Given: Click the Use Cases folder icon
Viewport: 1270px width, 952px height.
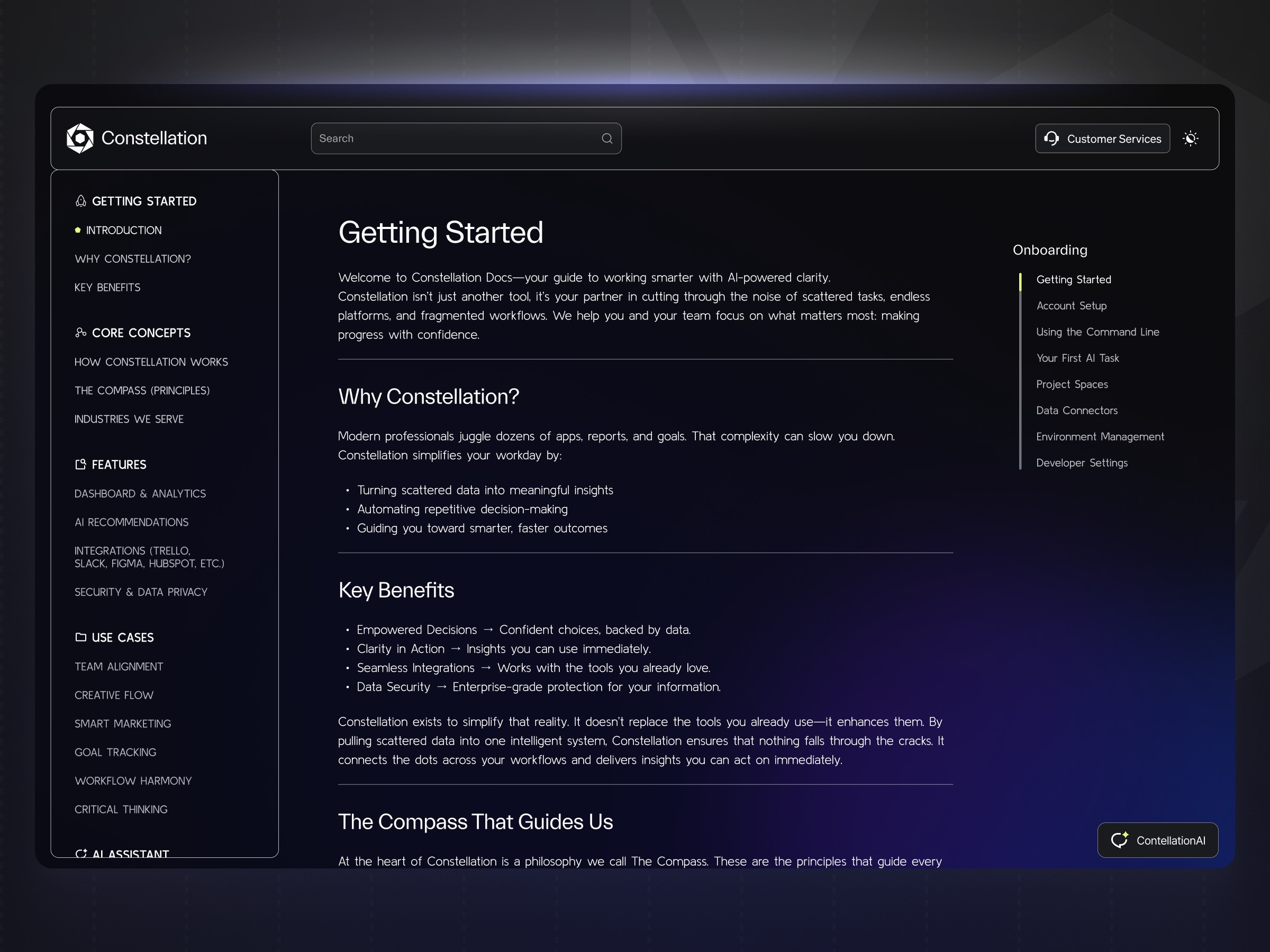Looking at the screenshot, I should point(81,637).
